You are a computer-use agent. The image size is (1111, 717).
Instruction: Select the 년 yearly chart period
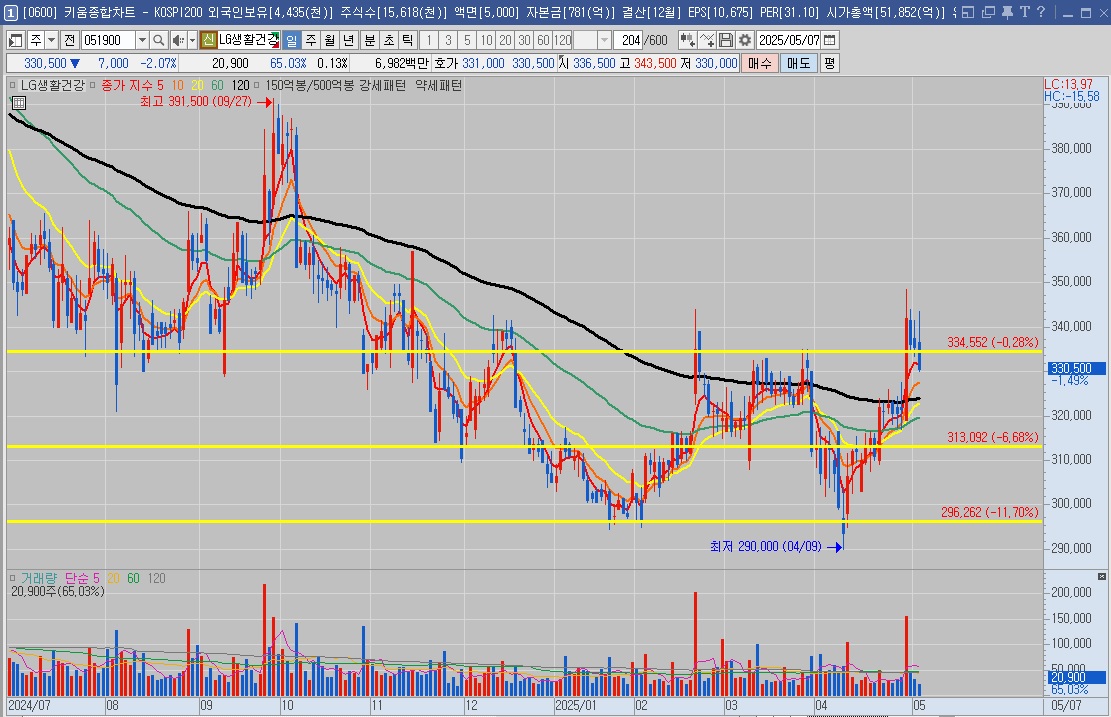pos(349,40)
